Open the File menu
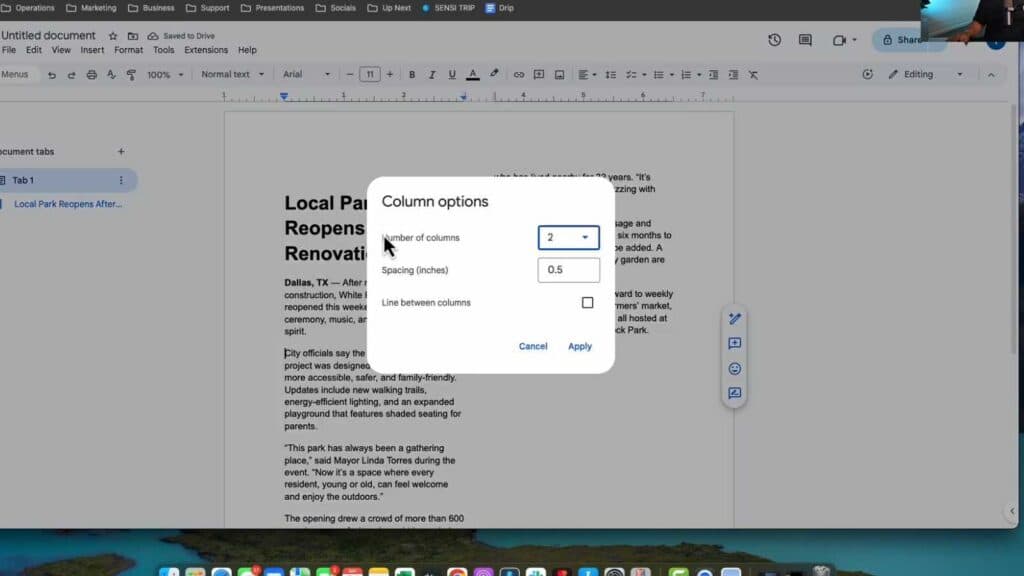Viewport: 1024px width, 576px height. [8, 50]
